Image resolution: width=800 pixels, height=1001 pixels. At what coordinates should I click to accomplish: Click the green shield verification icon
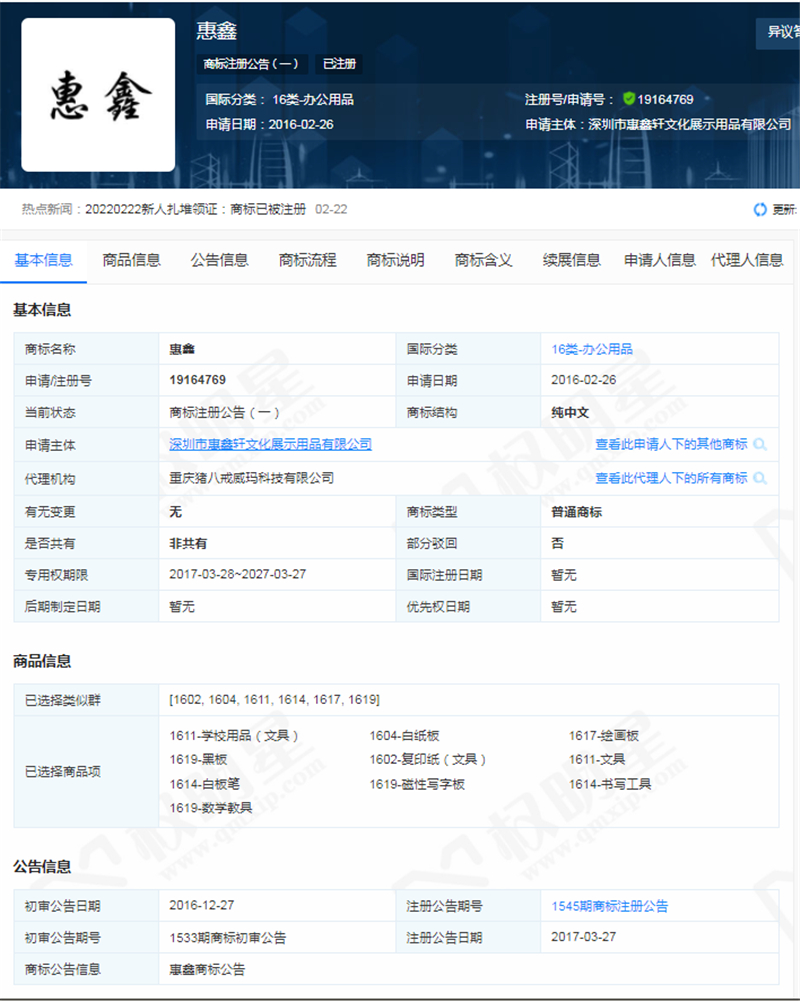tap(629, 98)
